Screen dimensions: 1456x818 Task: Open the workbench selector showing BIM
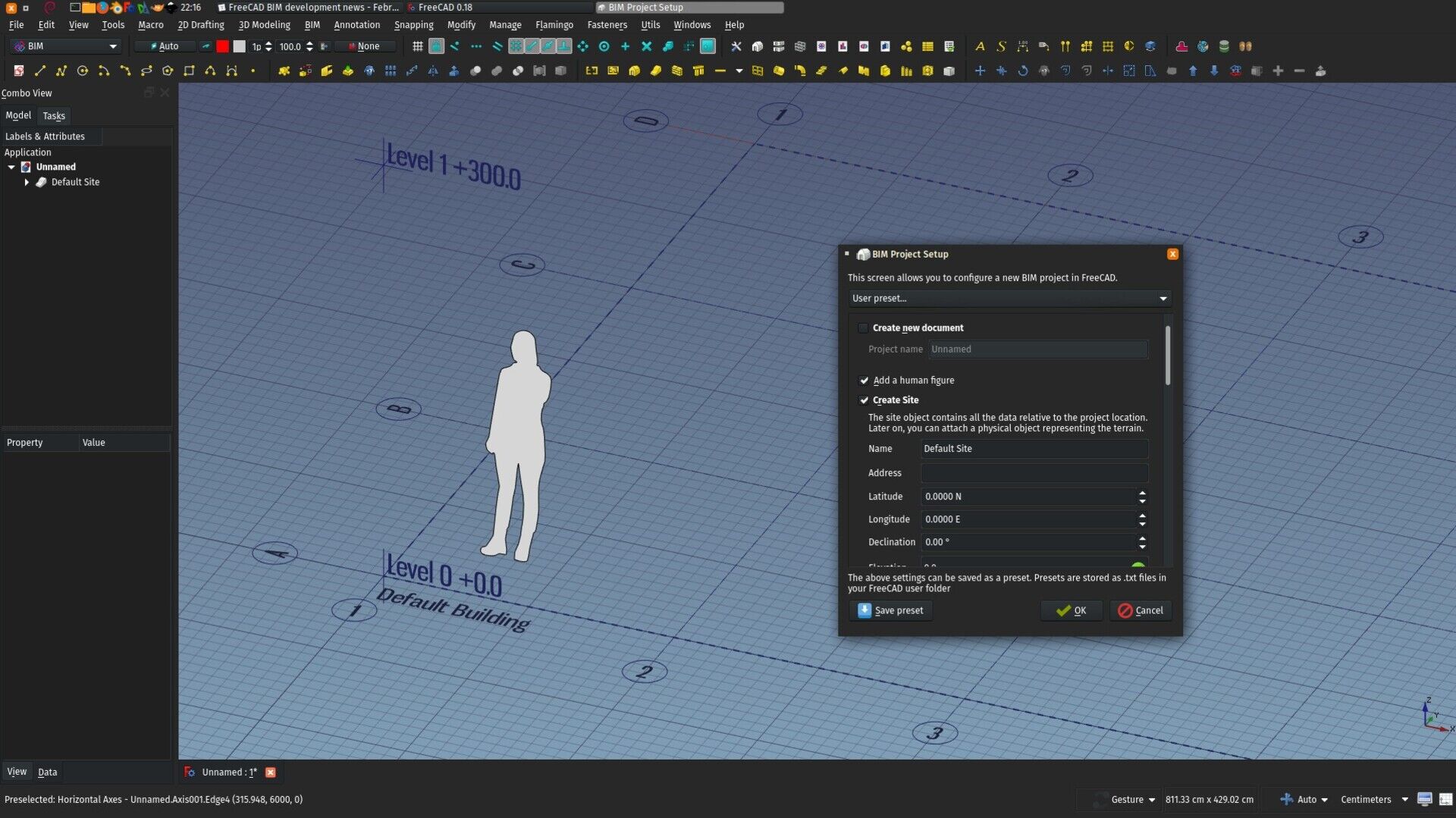click(x=64, y=46)
